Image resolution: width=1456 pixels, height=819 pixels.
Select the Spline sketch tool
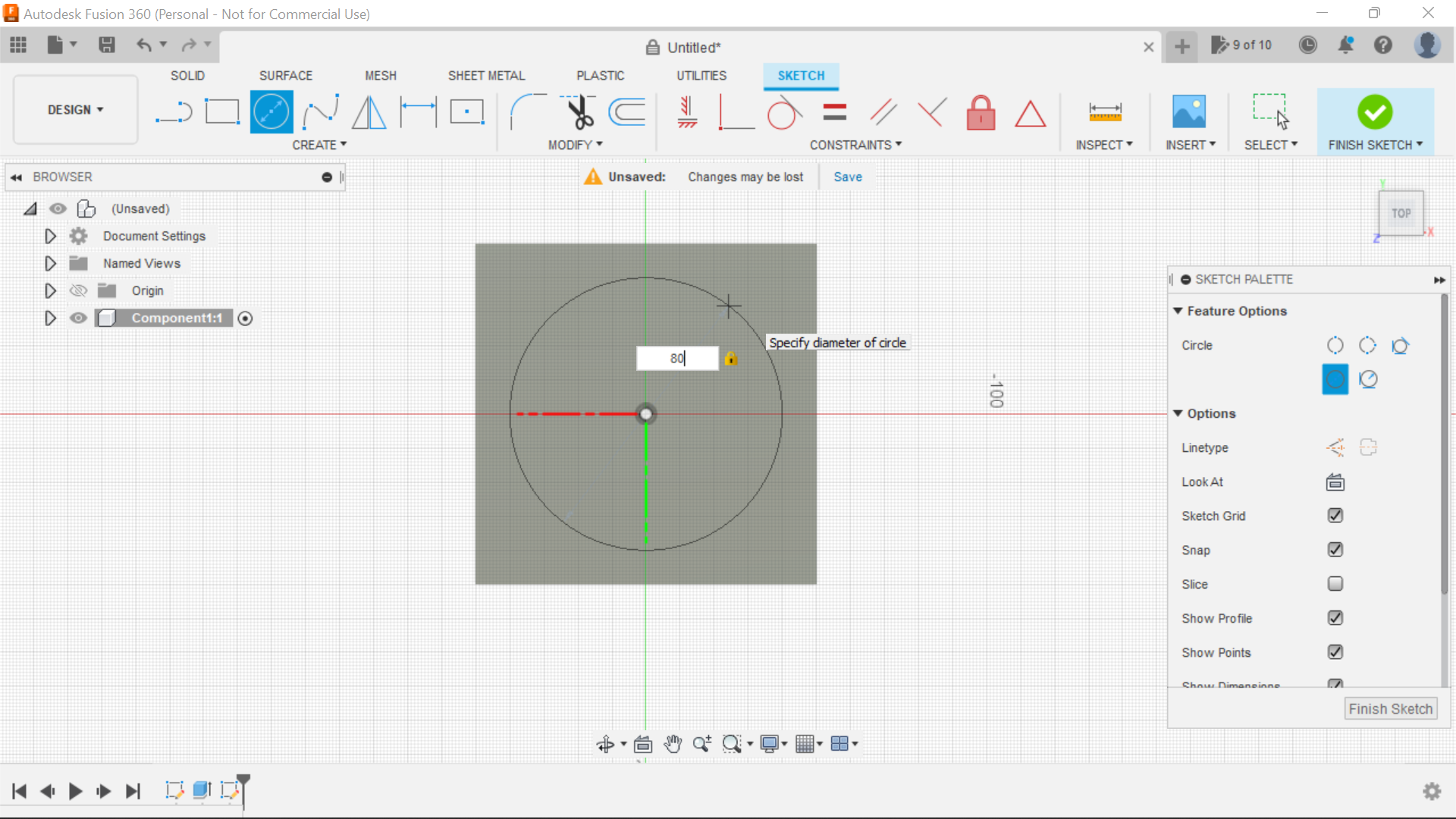(321, 112)
